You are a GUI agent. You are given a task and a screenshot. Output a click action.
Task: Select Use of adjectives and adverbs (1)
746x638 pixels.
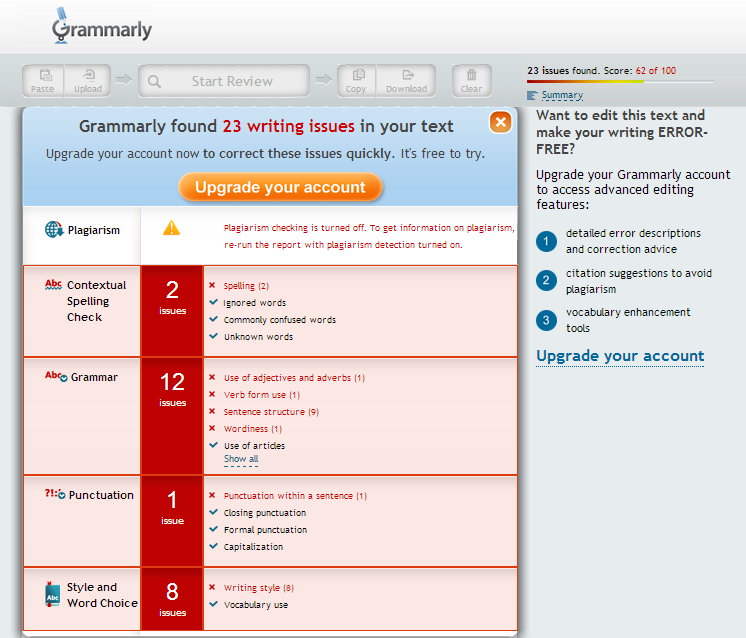point(294,378)
